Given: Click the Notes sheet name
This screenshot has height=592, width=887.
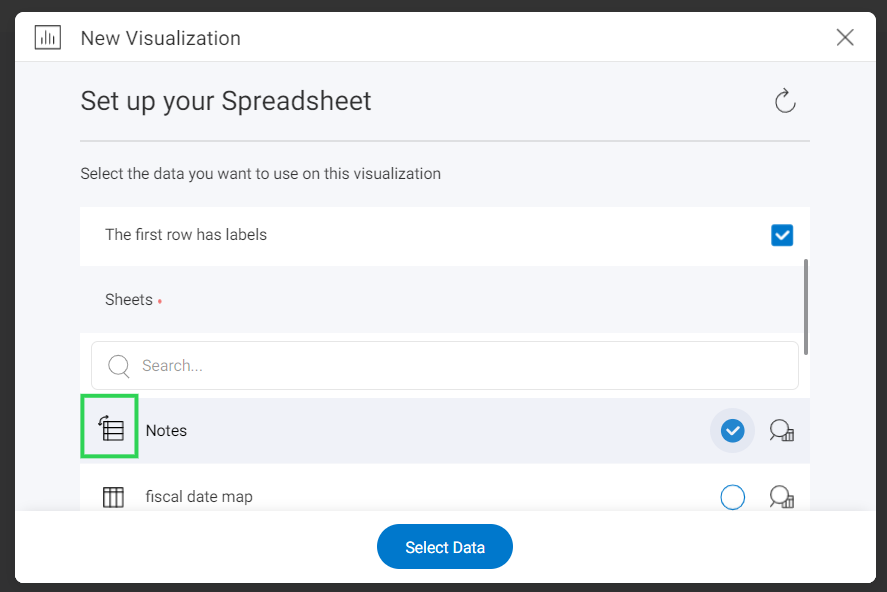Looking at the screenshot, I should pyautogui.click(x=166, y=431).
